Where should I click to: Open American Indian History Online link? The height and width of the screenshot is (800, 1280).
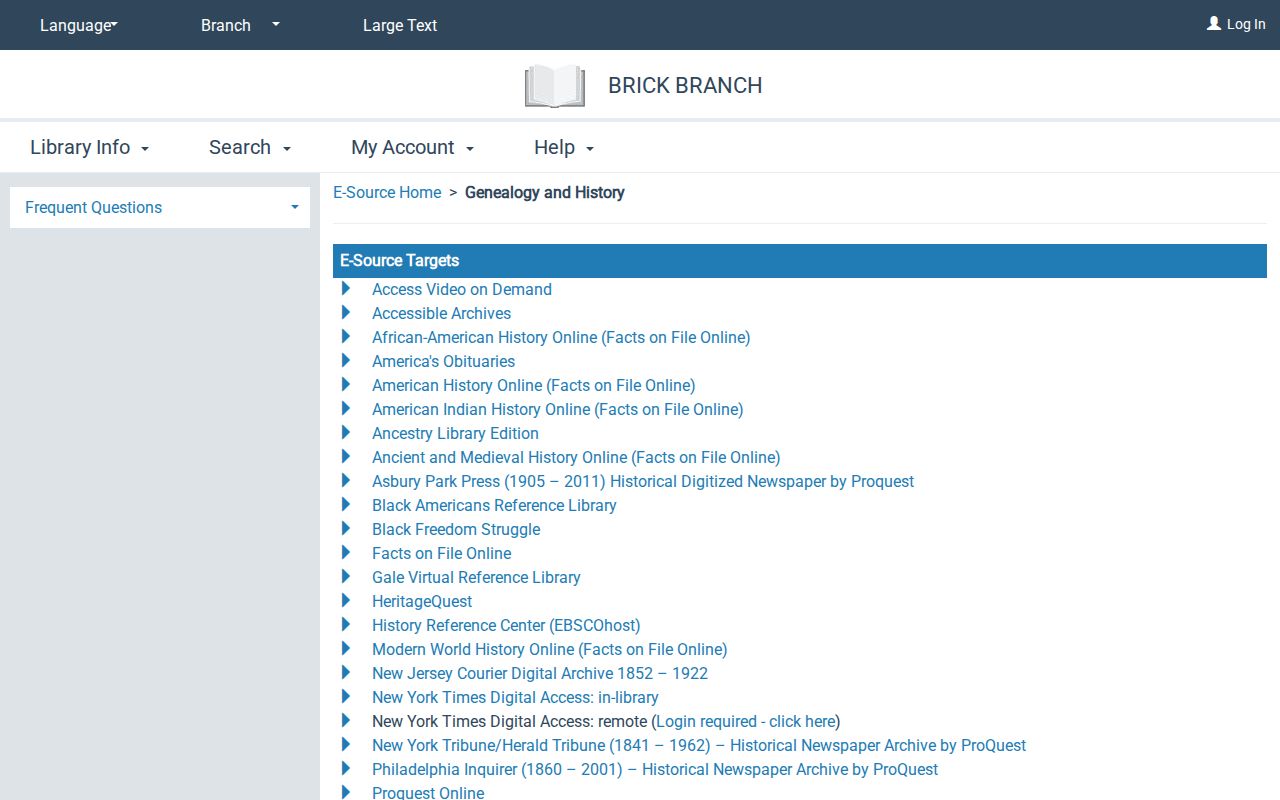coord(558,409)
